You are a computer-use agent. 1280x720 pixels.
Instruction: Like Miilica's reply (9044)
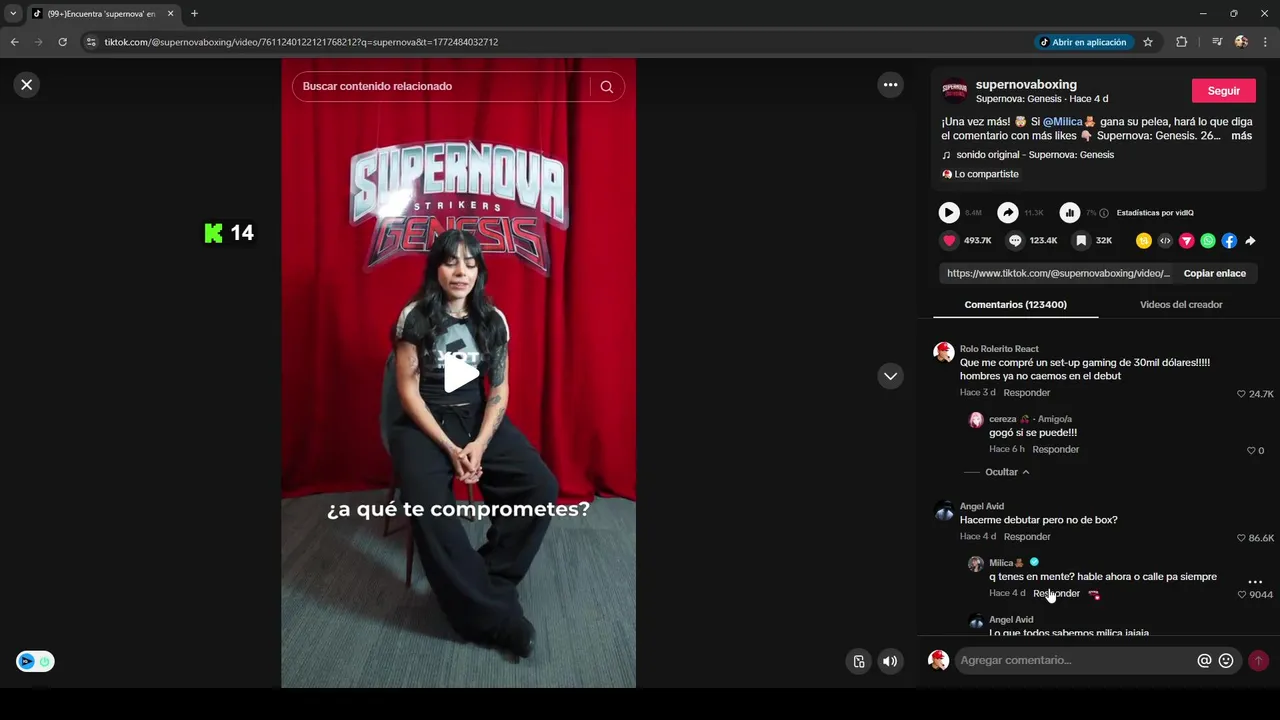point(1242,595)
